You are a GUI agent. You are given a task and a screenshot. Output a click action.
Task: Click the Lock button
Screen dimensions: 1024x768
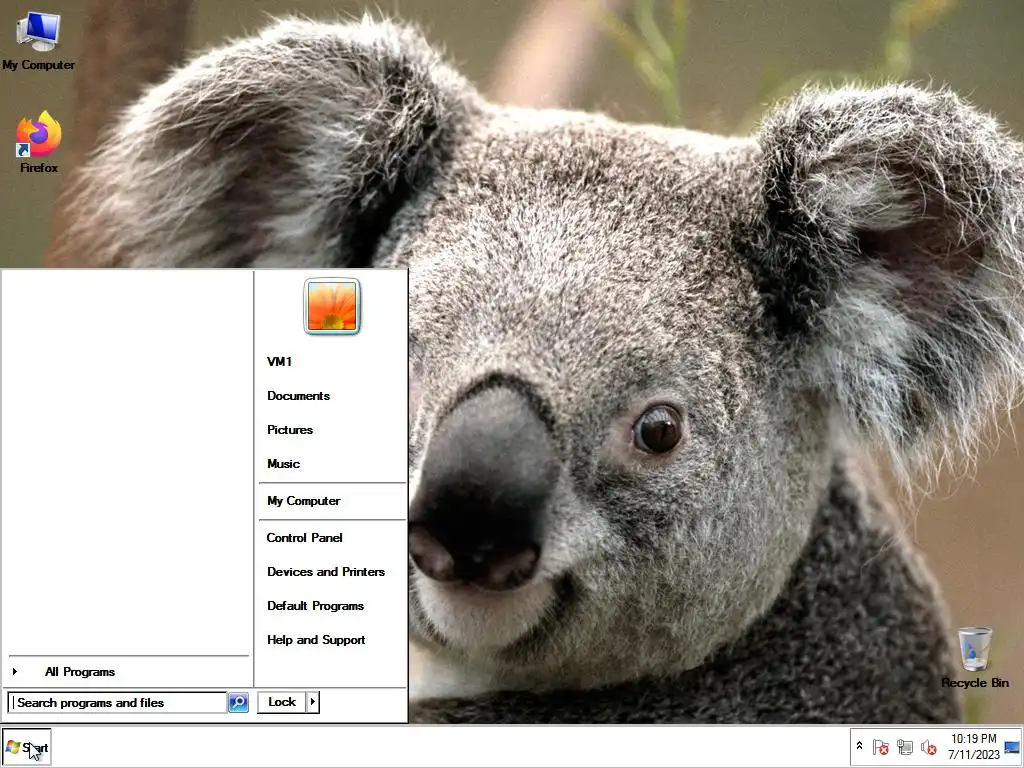pos(281,702)
